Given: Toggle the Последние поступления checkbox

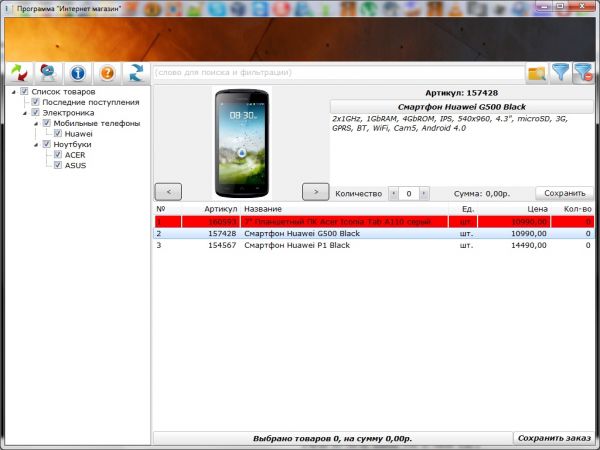Looking at the screenshot, I should coord(35,102).
